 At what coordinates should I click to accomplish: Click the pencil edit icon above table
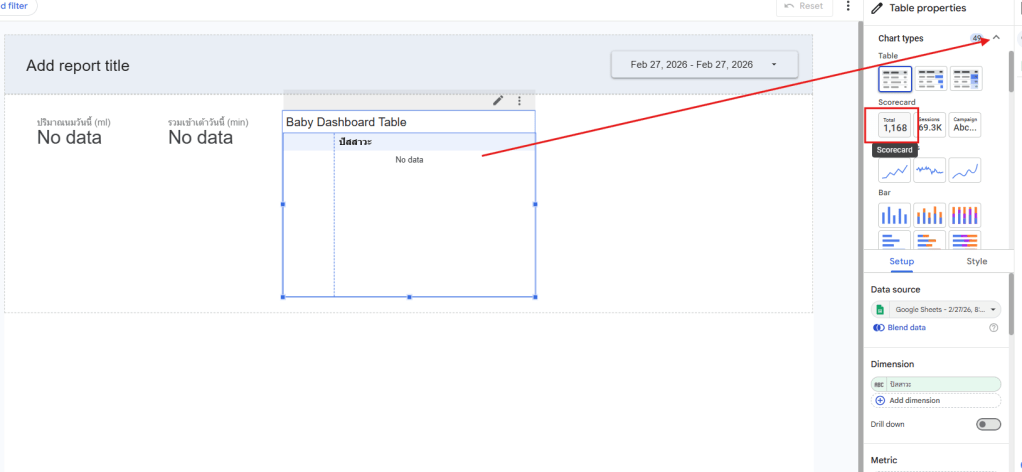click(498, 100)
